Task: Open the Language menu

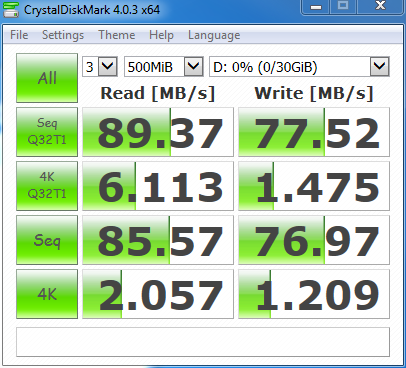Action: [214, 35]
